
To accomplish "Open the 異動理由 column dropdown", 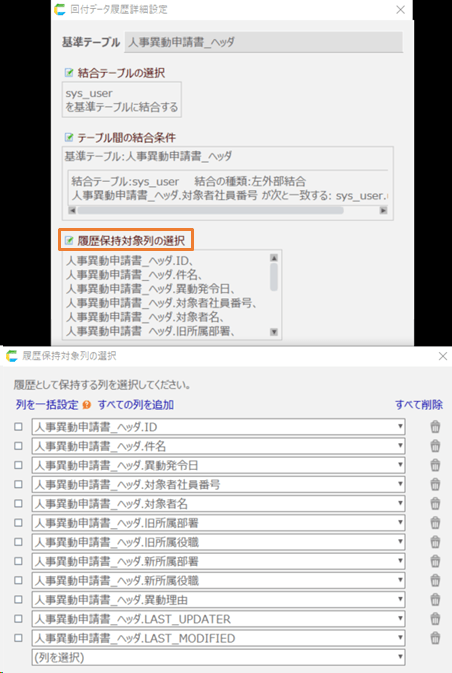I will tap(218, 600).
